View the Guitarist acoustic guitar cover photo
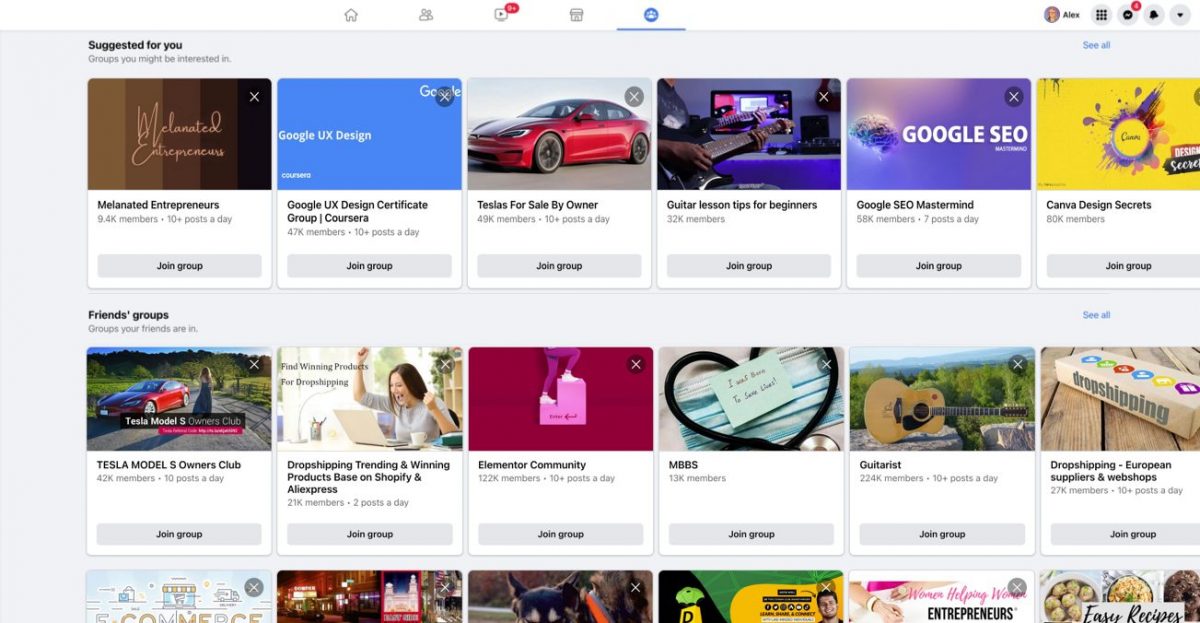This screenshot has height=623, width=1200. pos(942,399)
